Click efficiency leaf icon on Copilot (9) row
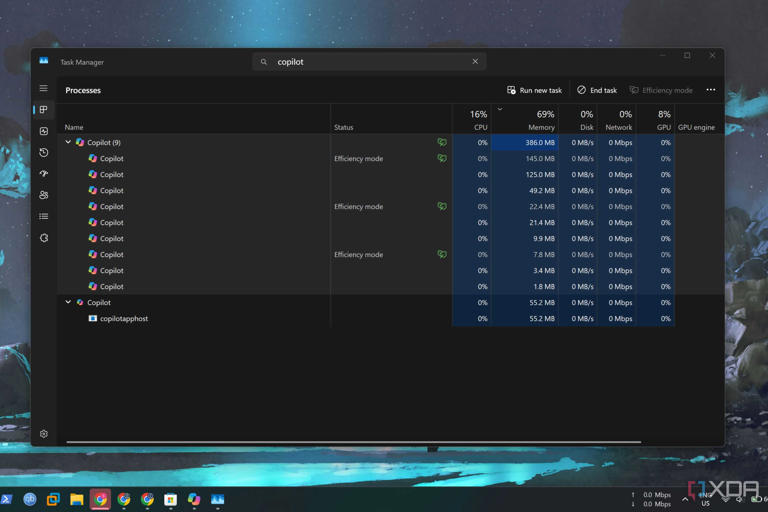This screenshot has height=512, width=768. 442,142
